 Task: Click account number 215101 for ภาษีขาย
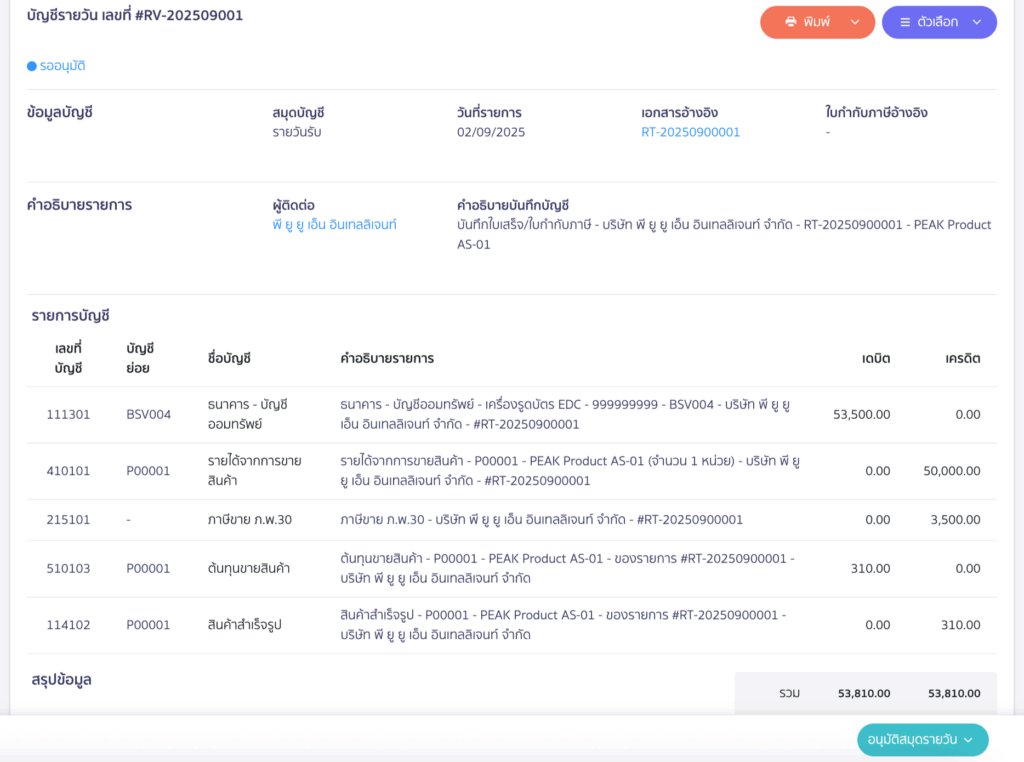click(68, 520)
